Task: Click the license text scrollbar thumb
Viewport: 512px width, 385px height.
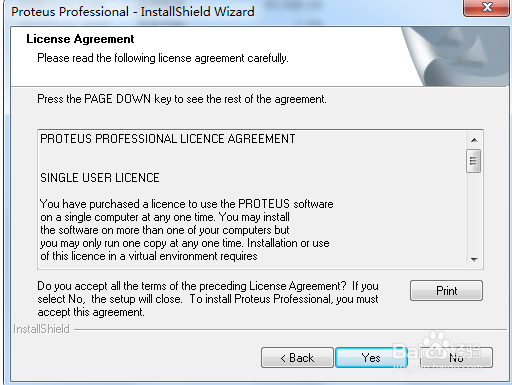Action: pos(473,161)
